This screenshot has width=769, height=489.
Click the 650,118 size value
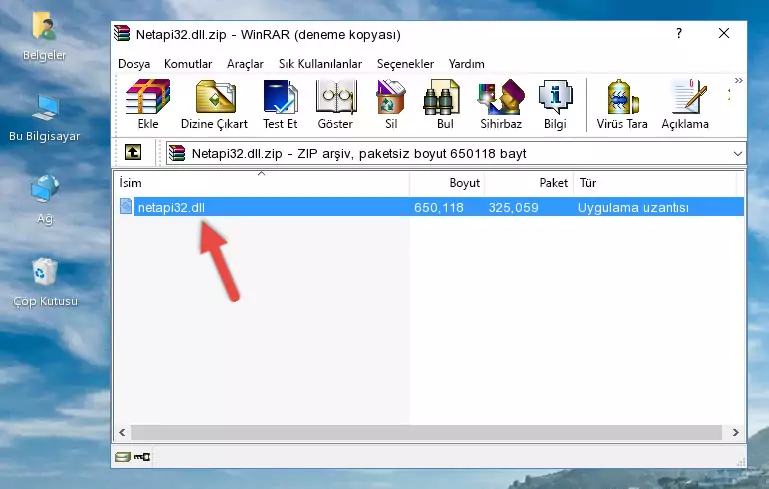[x=438, y=207]
